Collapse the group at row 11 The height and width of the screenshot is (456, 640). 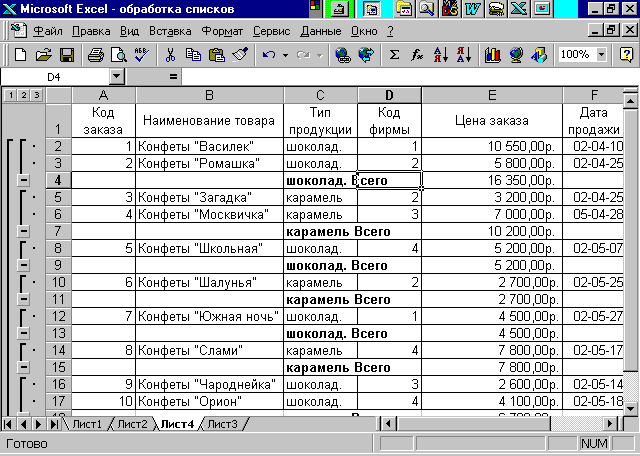click(24, 299)
